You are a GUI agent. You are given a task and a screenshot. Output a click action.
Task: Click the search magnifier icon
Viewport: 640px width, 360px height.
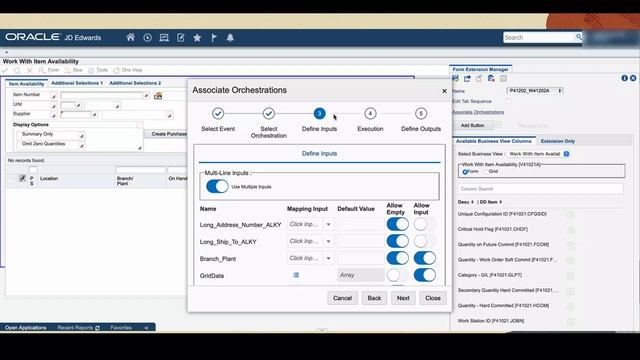[578, 37]
